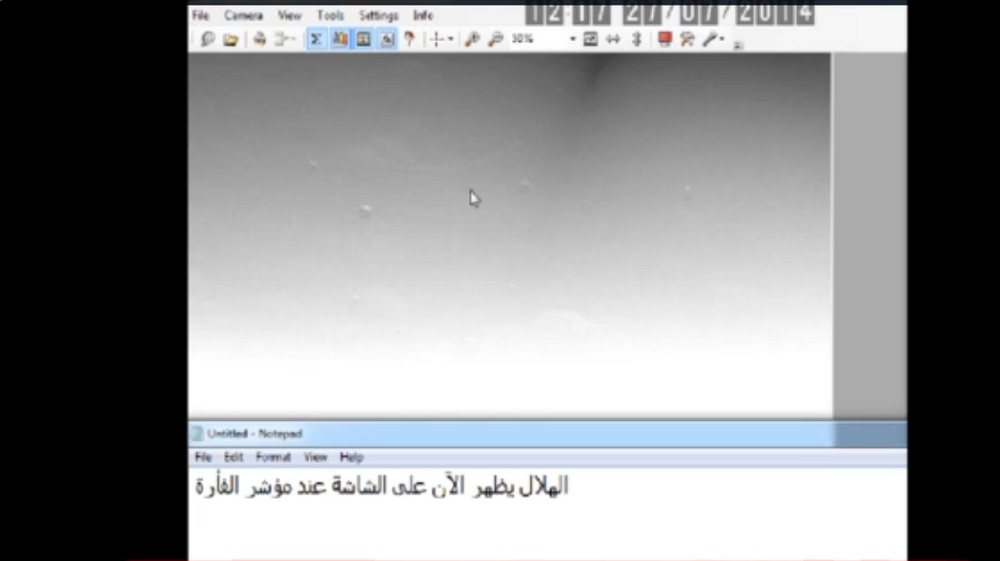Screen dimensions: 1000x561
Task: Click the red record icon
Action: click(x=665, y=39)
